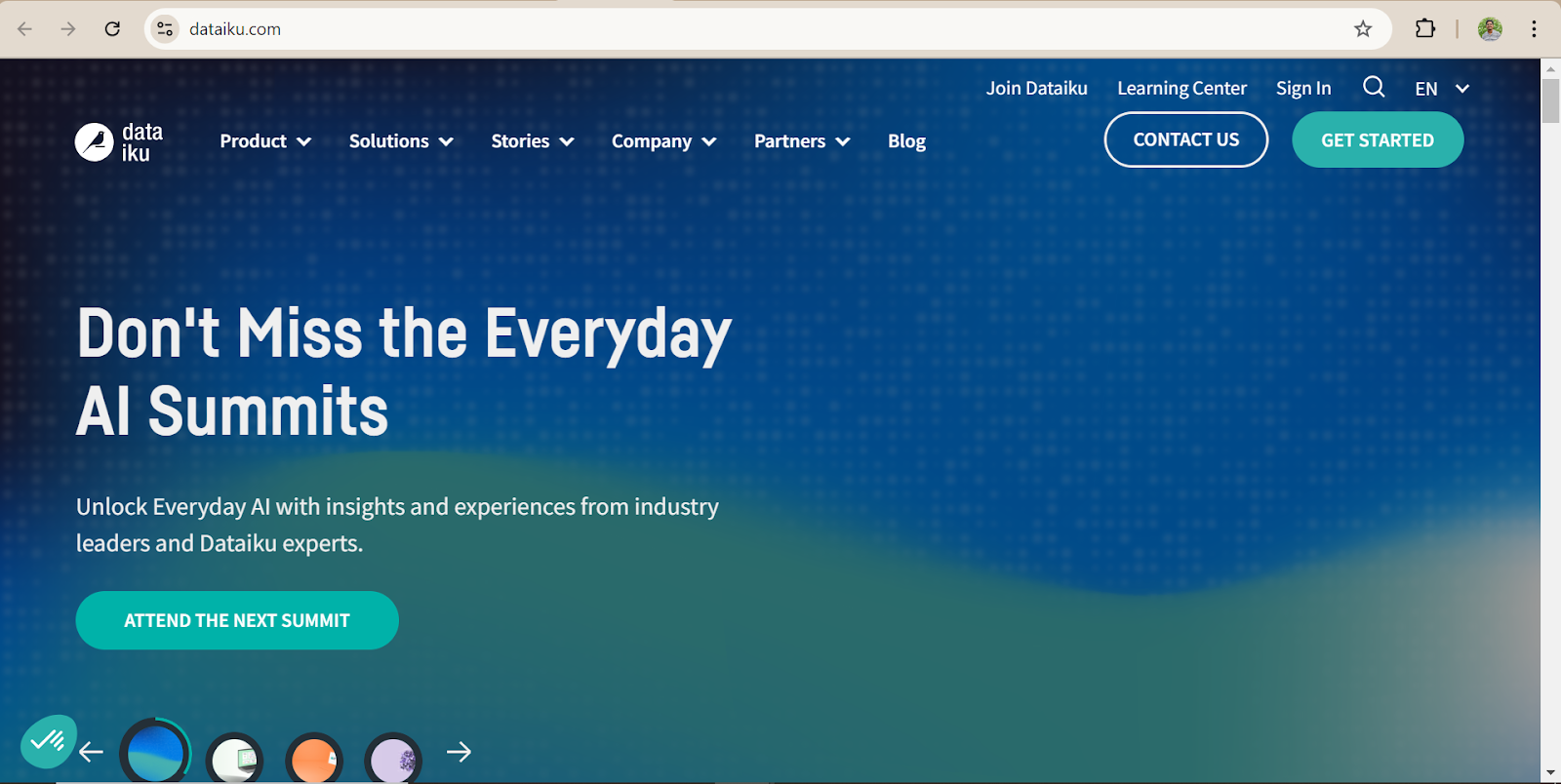
Task: Open the Chrome profile avatar
Action: (1490, 29)
